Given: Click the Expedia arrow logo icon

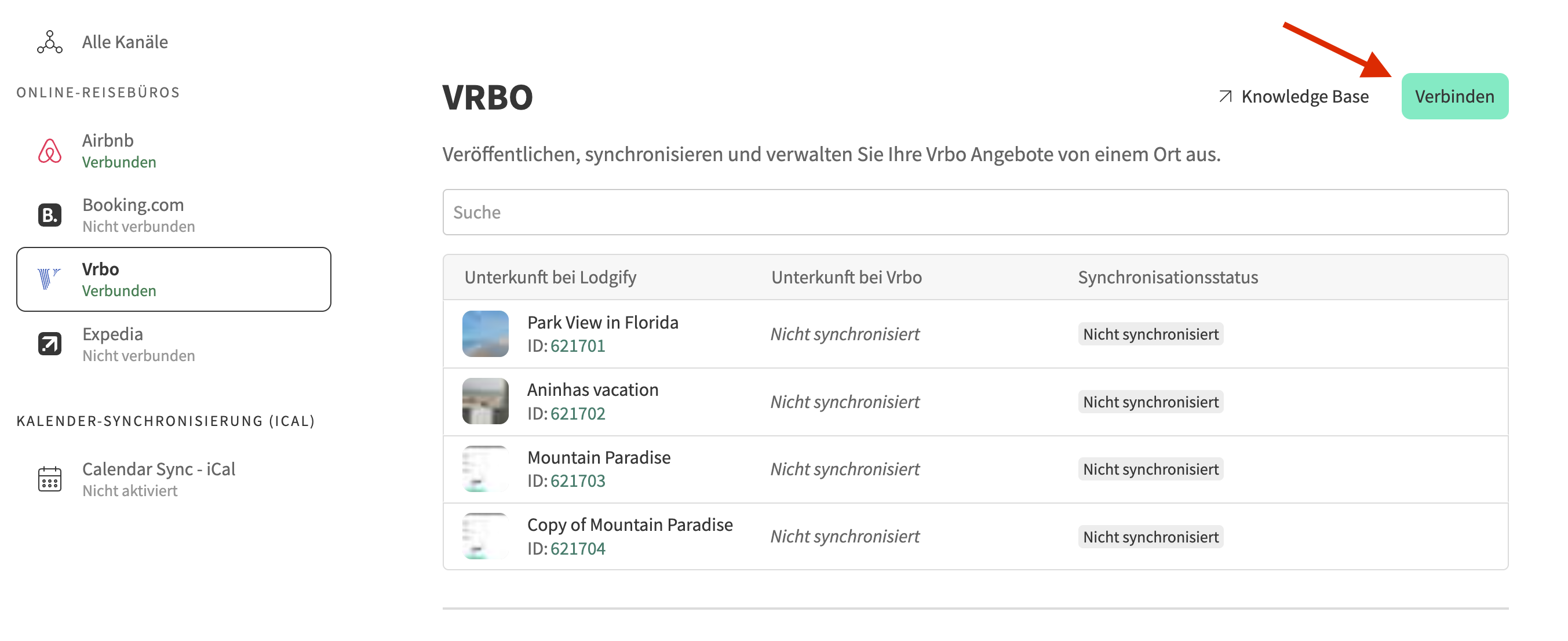Looking at the screenshot, I should [x=49, y=344].
